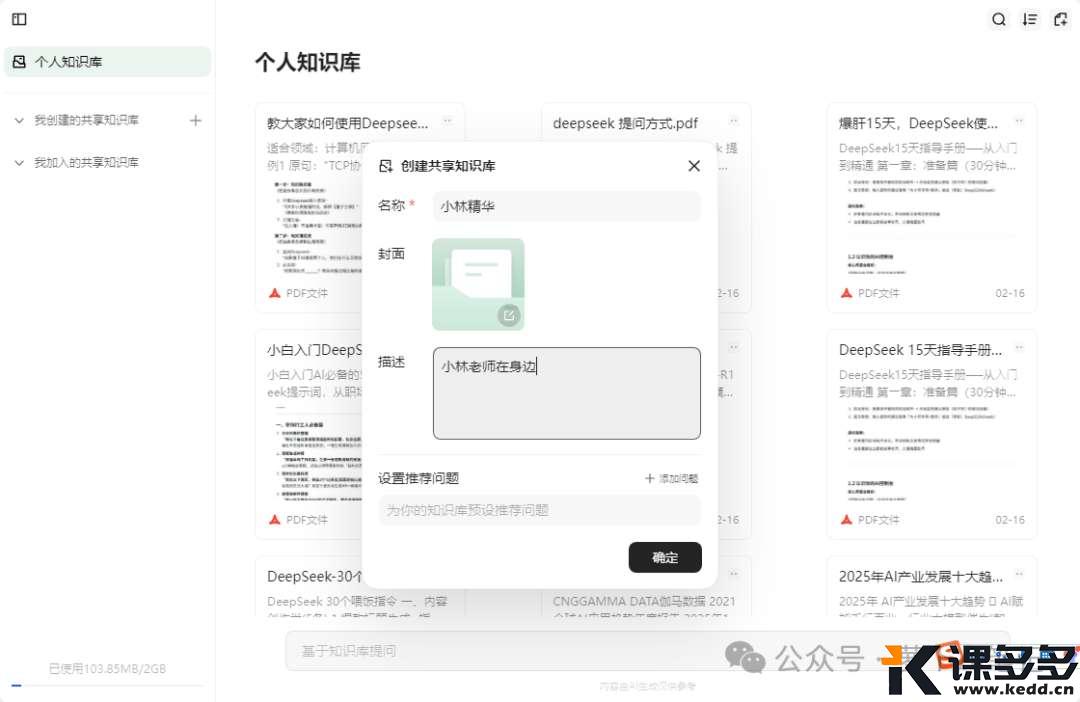1080x702 pixels.
Task: Click the green folder cover thumbnail
Action: pyautogui.click(x=478, y=285)
